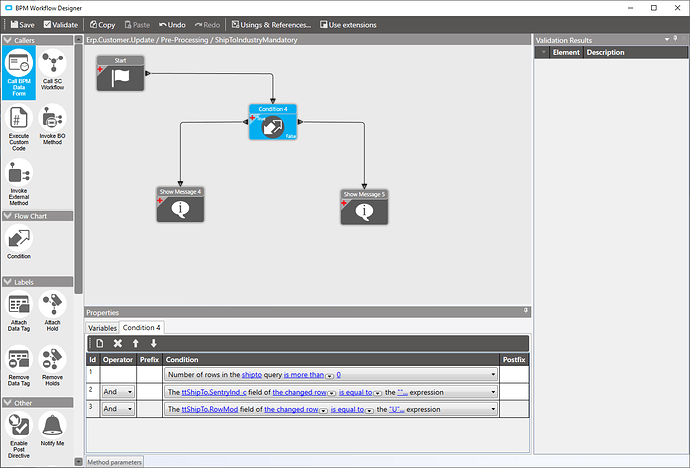Click Copy in the toolbar

pyautogui.click(x=103, y=25)
